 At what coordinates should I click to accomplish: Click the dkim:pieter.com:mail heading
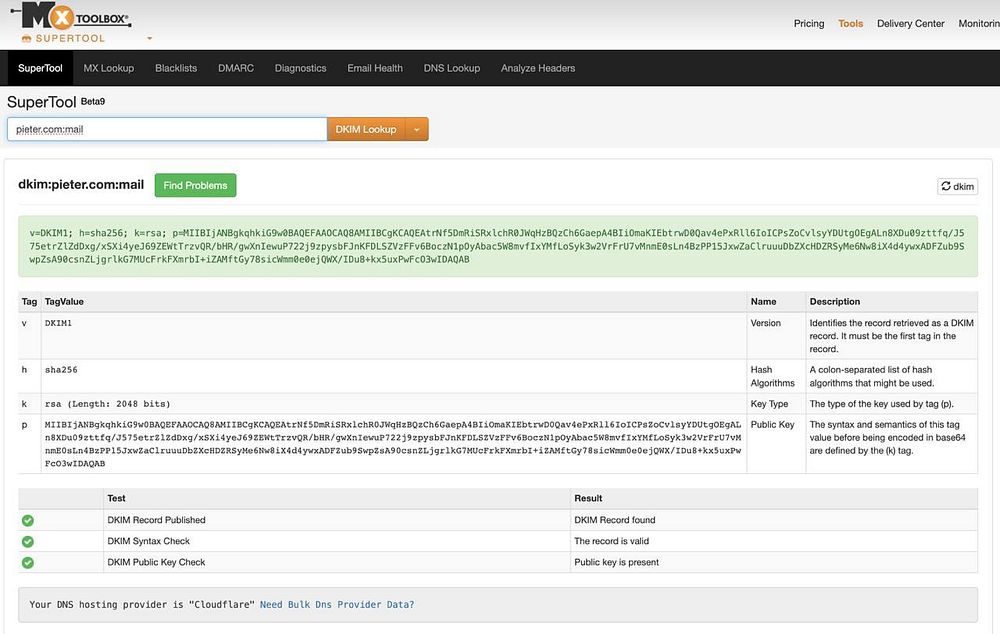click(81, 185)
